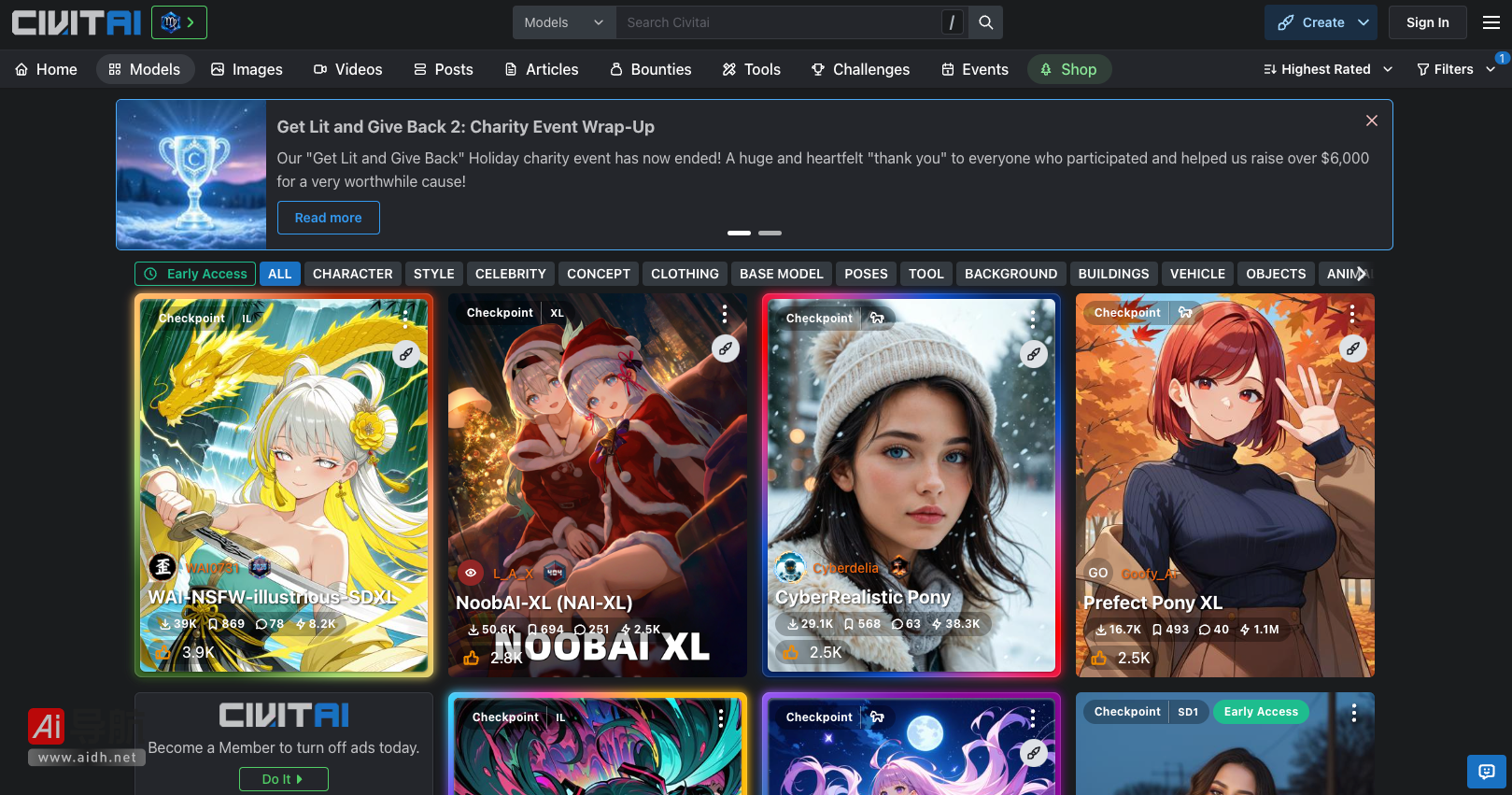Expand the Models search scope dropdown
The height and width of the screenshot is (795, 1512).
pos(563,22)
